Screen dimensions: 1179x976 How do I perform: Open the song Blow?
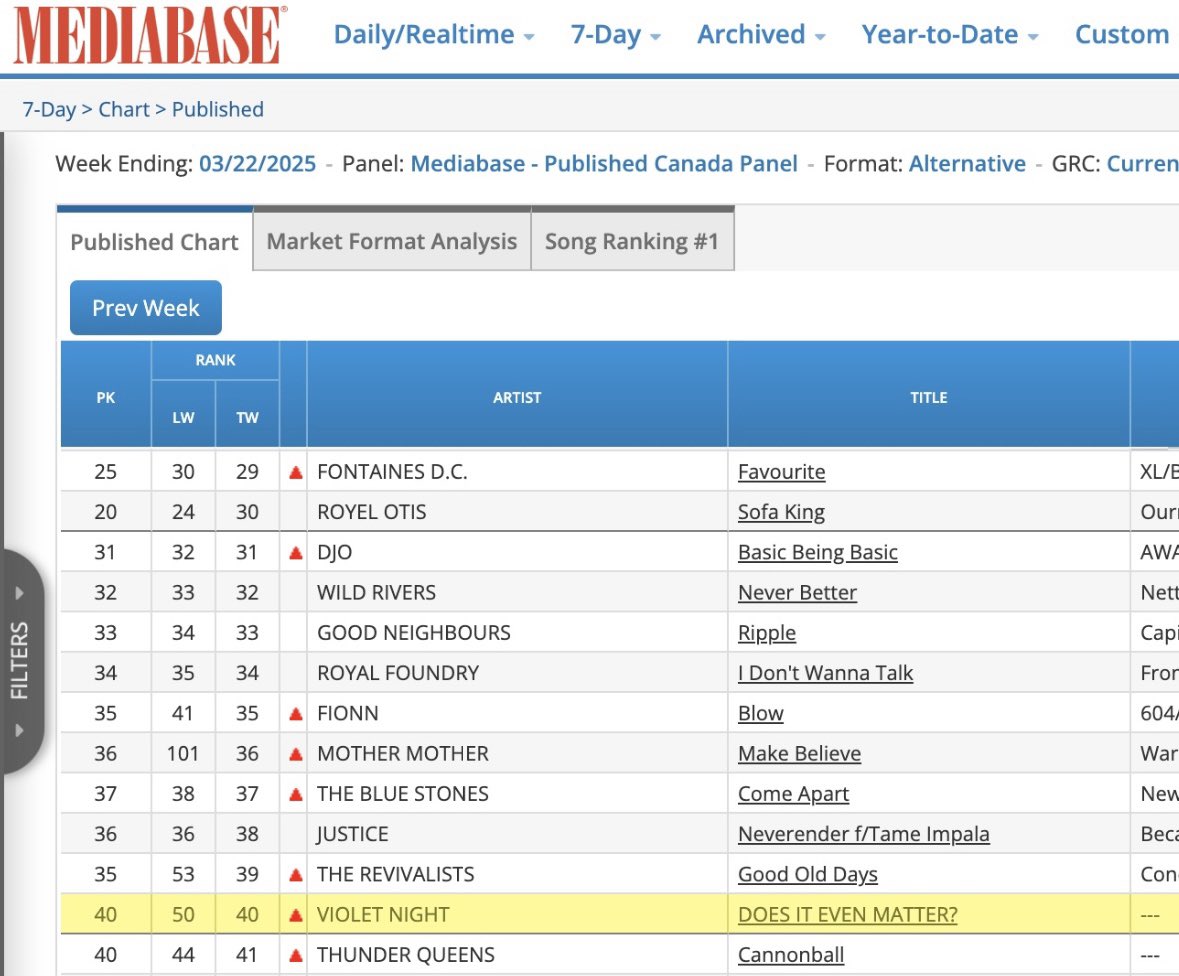(760, 714)
